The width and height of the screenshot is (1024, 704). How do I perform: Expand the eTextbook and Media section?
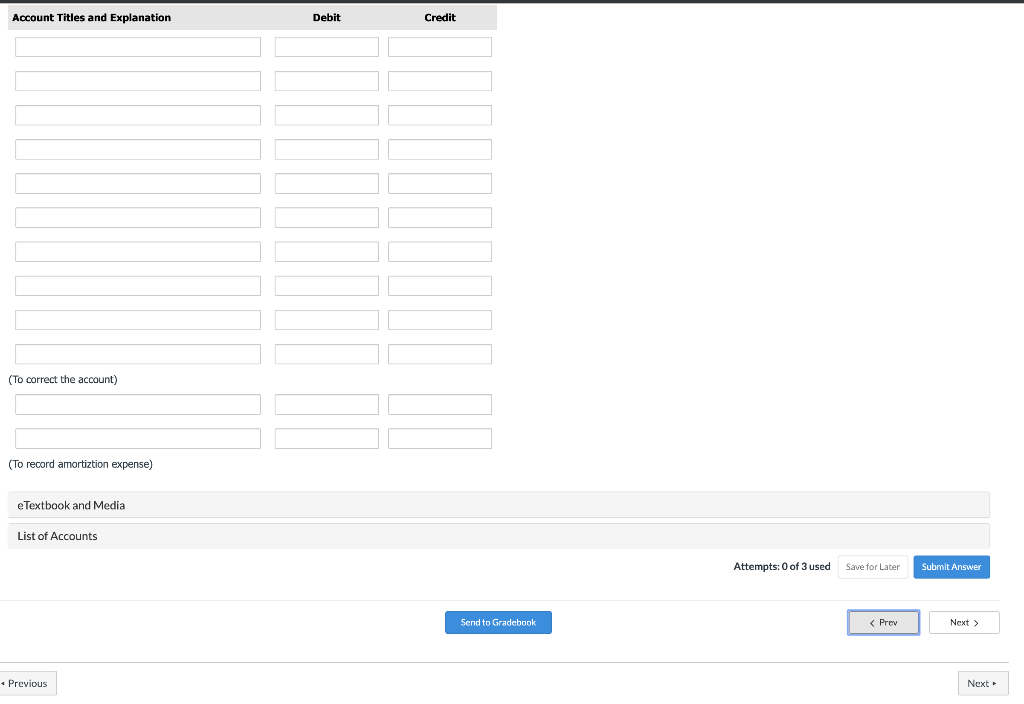(x=499, y=505)
